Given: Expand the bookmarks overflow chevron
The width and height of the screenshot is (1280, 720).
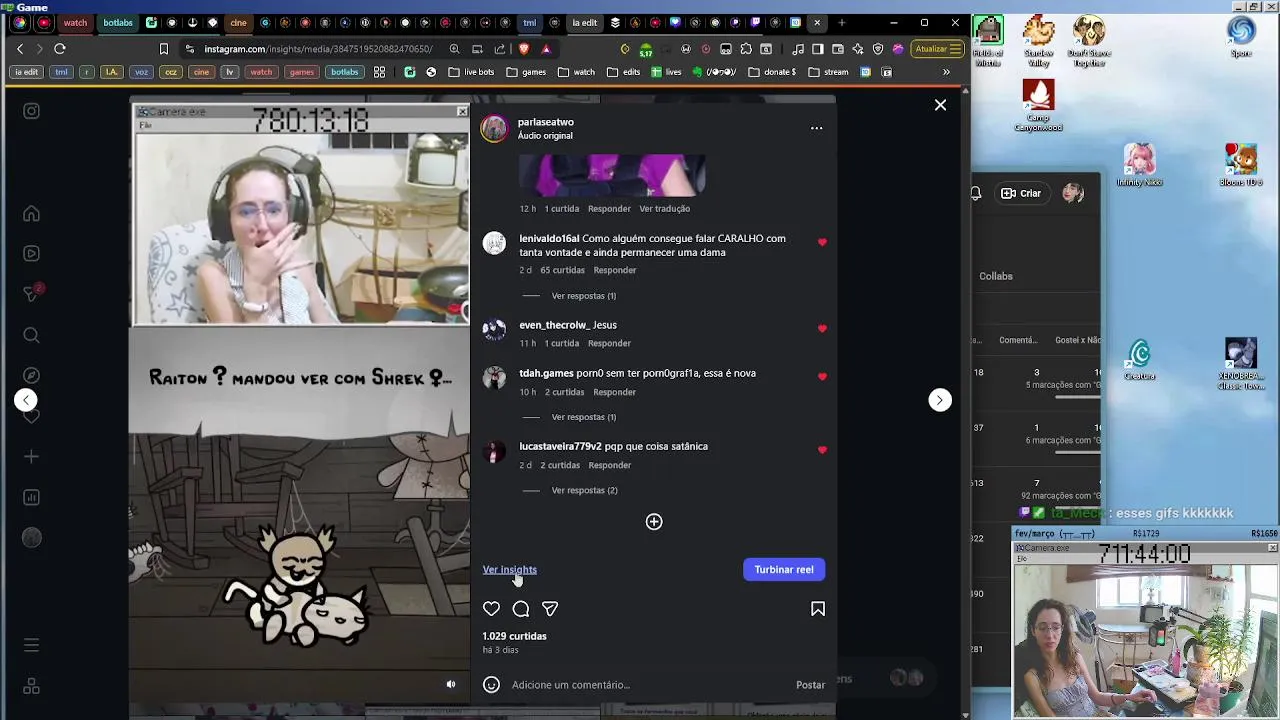Looking at the screenshot, I should [946, 72].
